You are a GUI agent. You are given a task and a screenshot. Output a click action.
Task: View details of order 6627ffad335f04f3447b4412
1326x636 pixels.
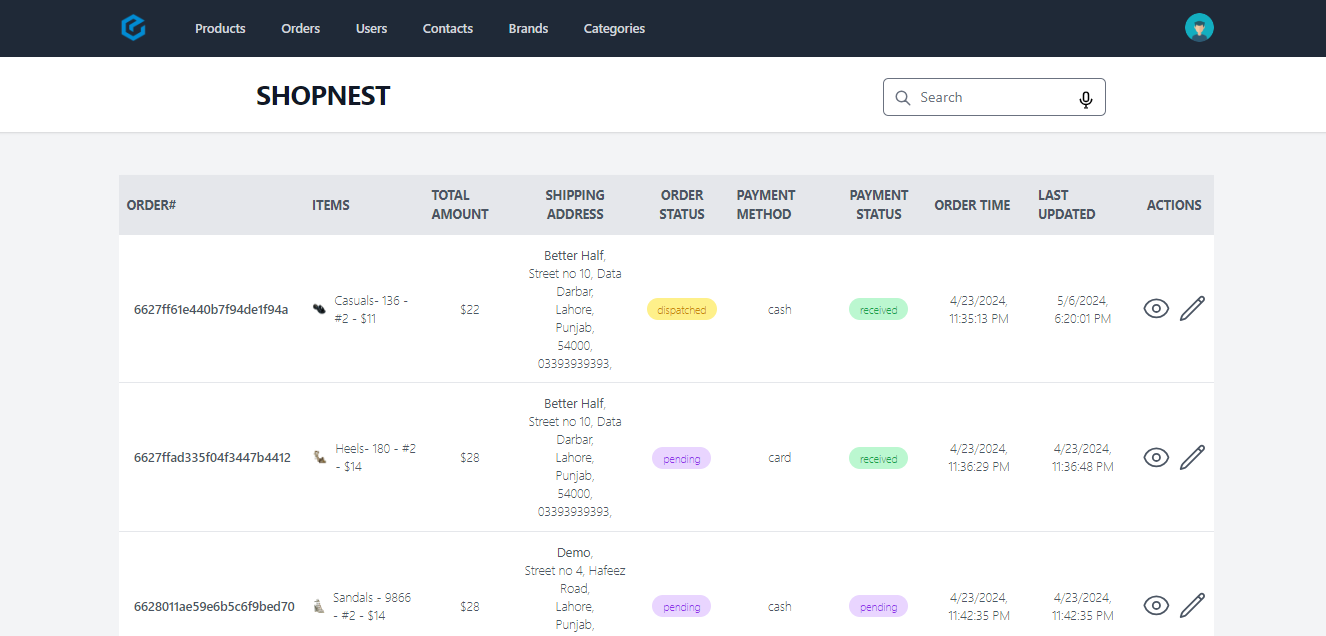pos(1156,457)
